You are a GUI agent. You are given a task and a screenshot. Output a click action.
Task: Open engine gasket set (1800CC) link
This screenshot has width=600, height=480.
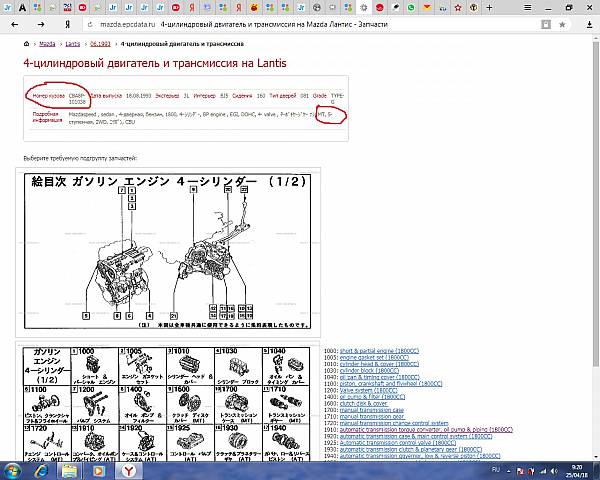tap(374, 357)
